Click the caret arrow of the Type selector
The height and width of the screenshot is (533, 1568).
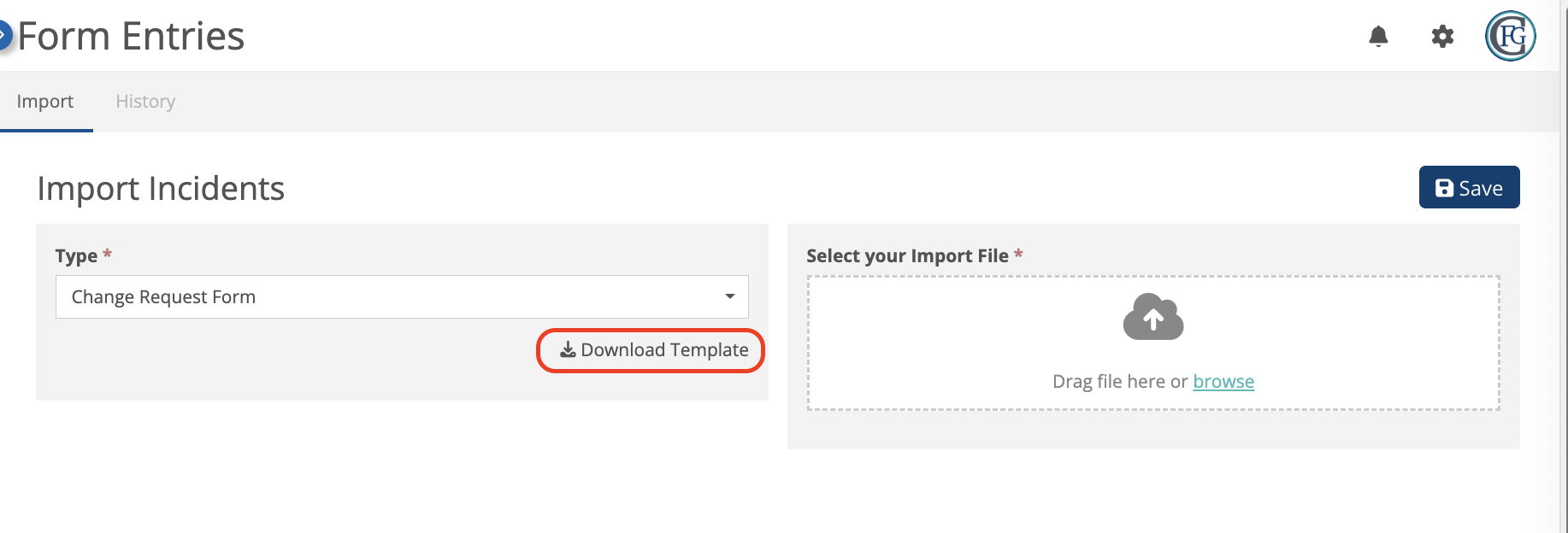729,296
